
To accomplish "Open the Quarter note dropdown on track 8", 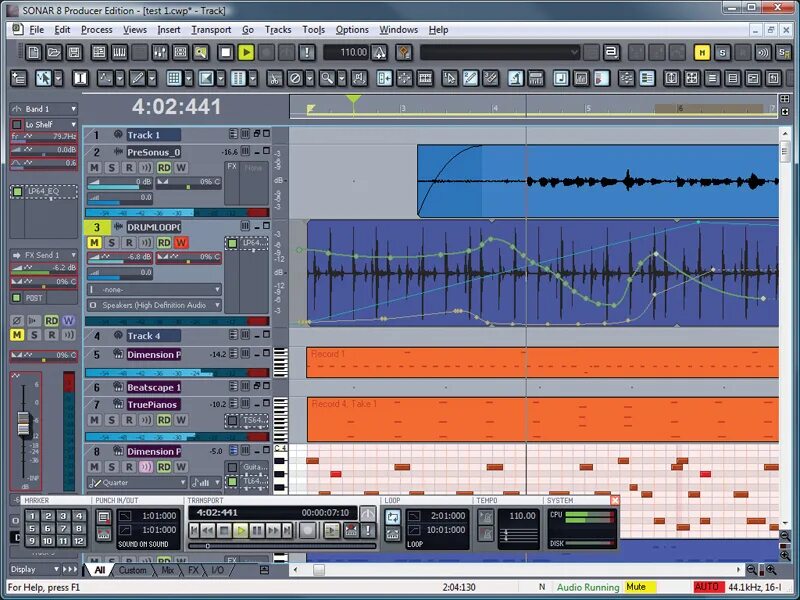I will tap(137, 482).
